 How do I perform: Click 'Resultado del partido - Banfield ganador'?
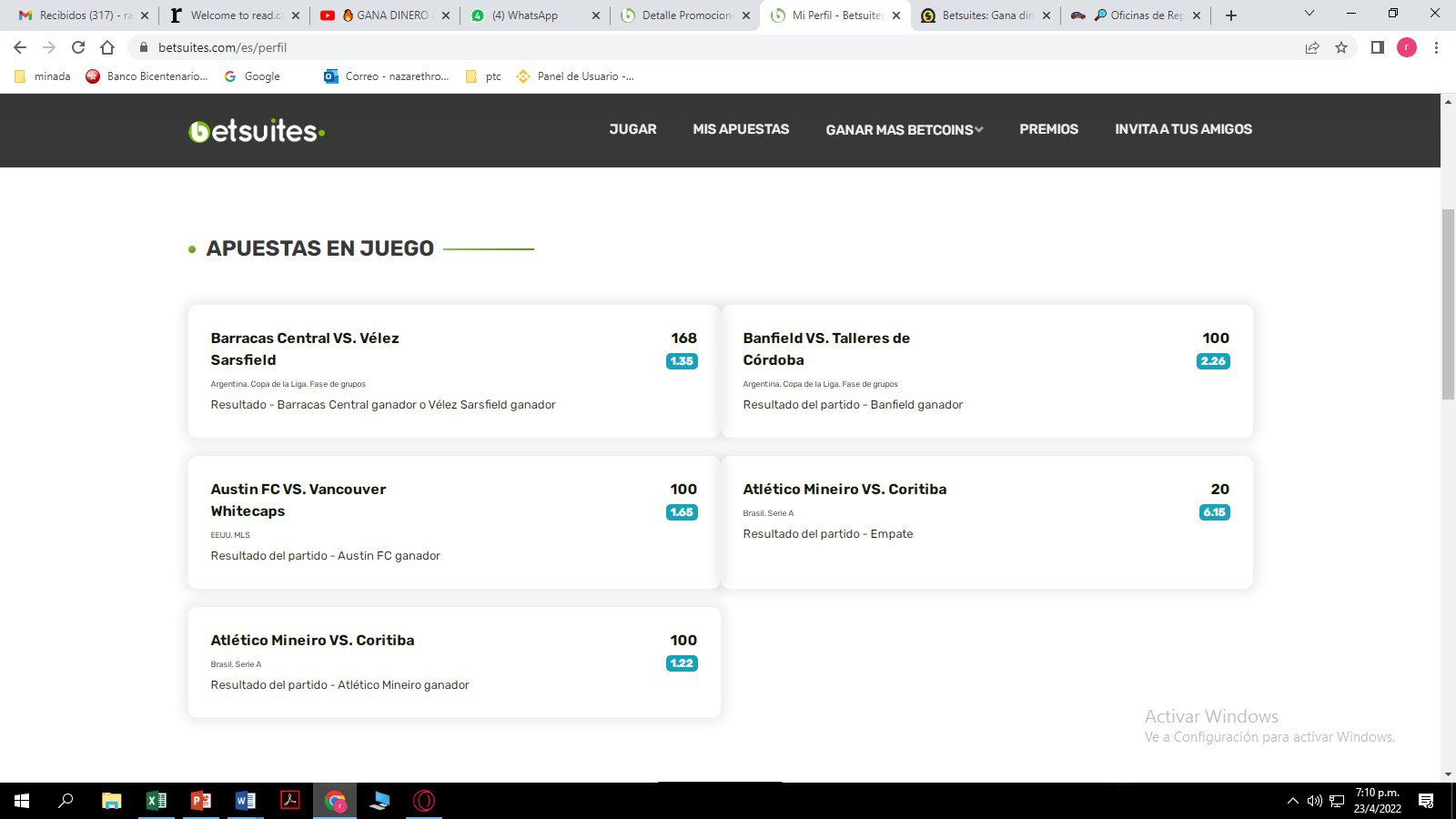(853, 405)
